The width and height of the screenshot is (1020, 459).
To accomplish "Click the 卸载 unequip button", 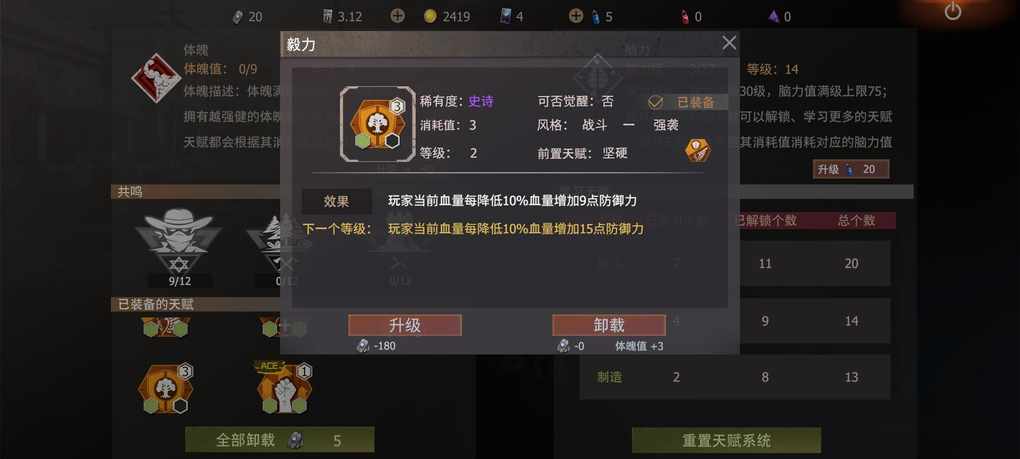I will (x=609, y=325).
